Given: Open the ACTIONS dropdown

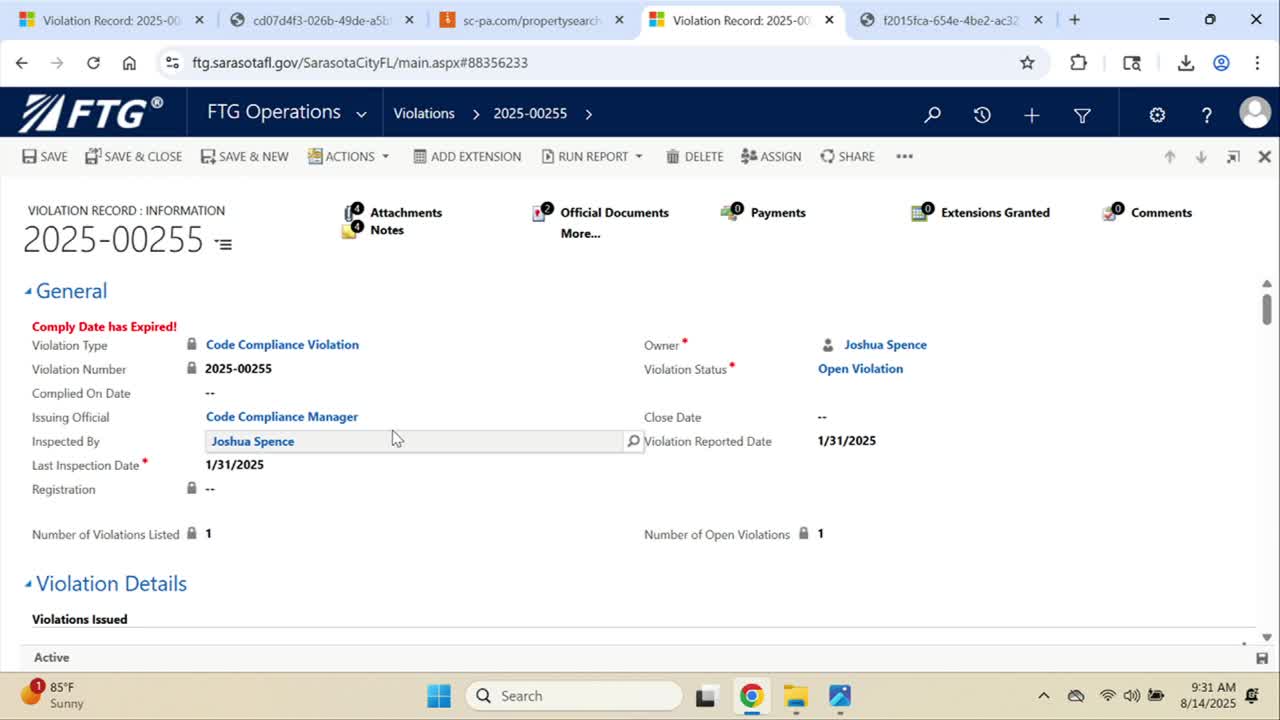Looking at the screenshot, I should [x=348, y=156].
